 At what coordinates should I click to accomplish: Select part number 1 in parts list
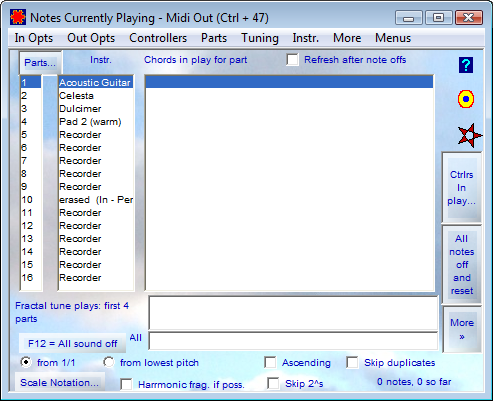coord(31,83)
